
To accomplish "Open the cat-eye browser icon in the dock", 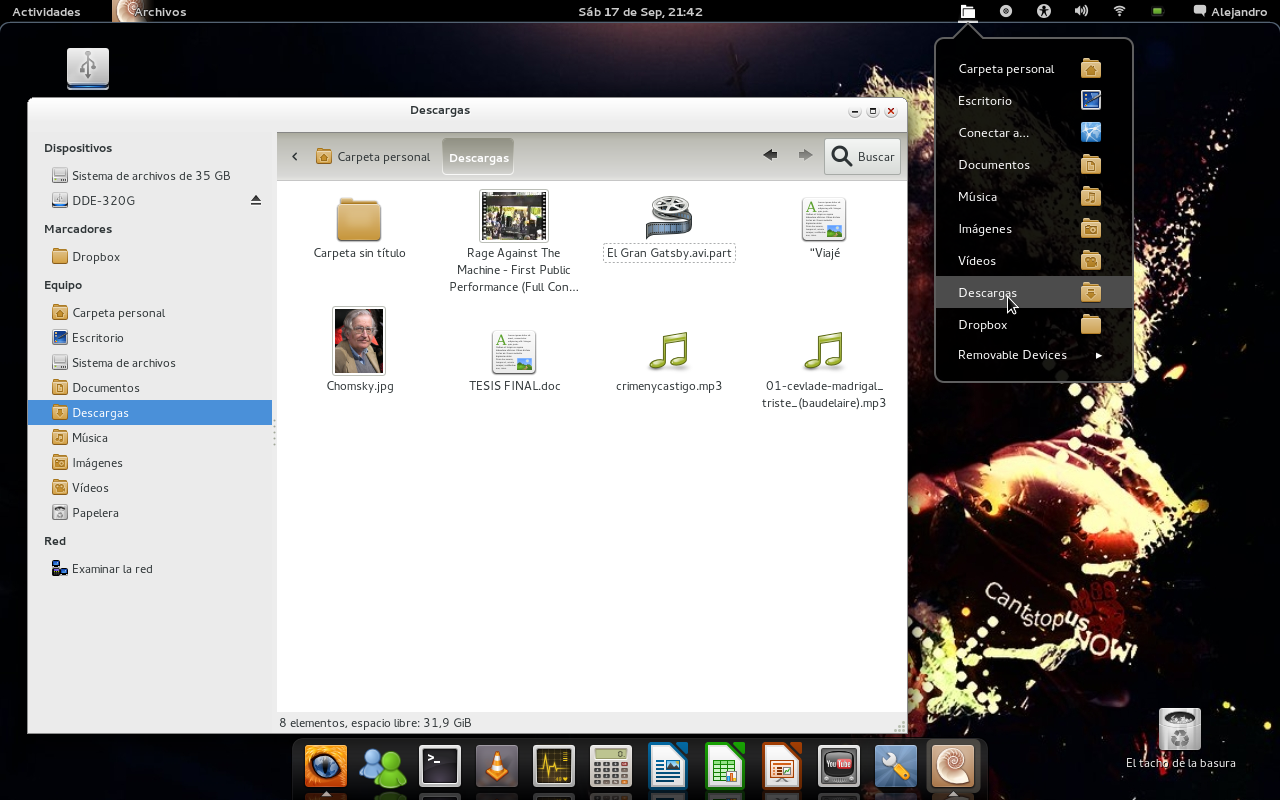I will (326, 767).
